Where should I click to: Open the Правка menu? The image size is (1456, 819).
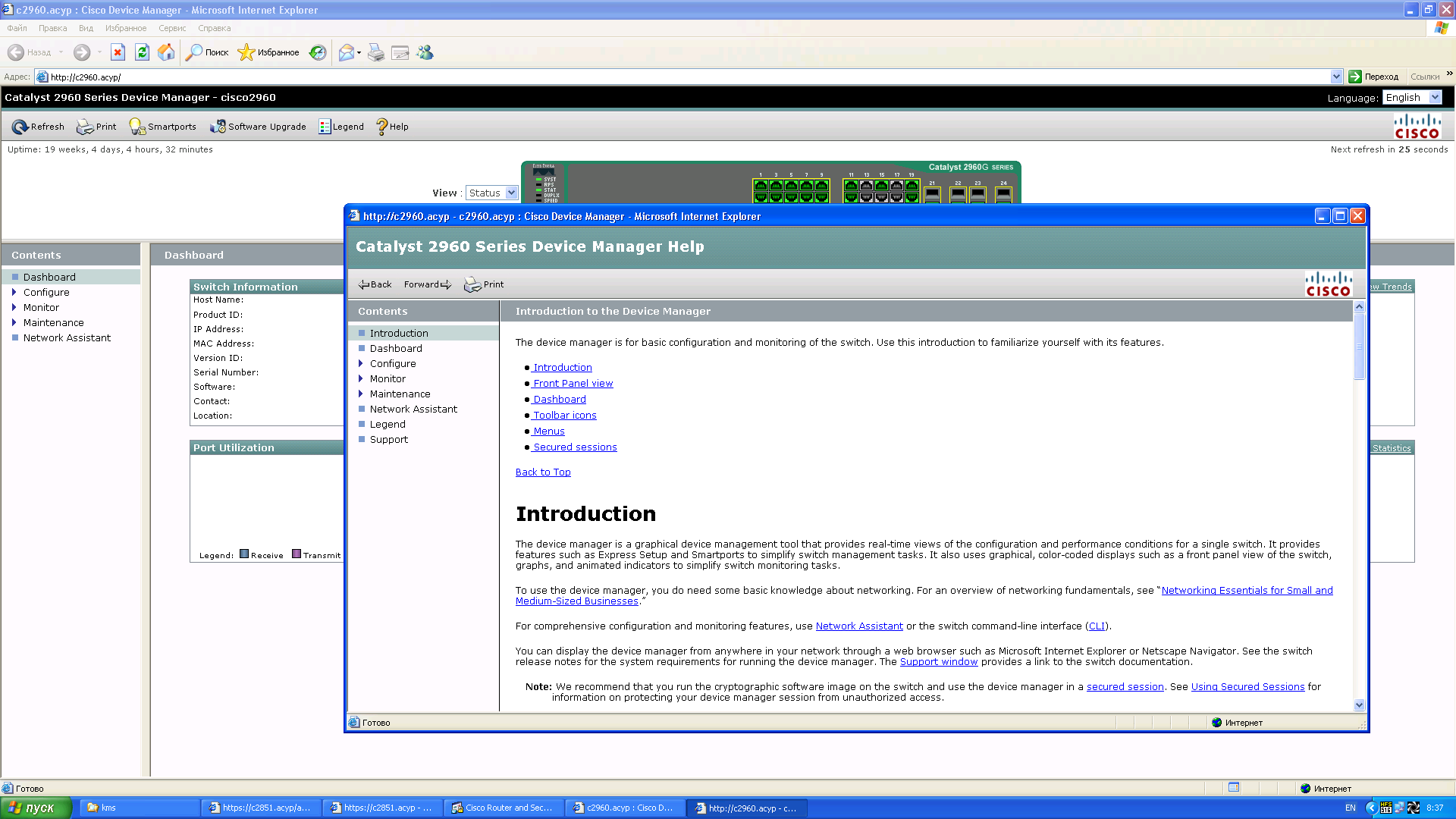click(x=53, y=28)
